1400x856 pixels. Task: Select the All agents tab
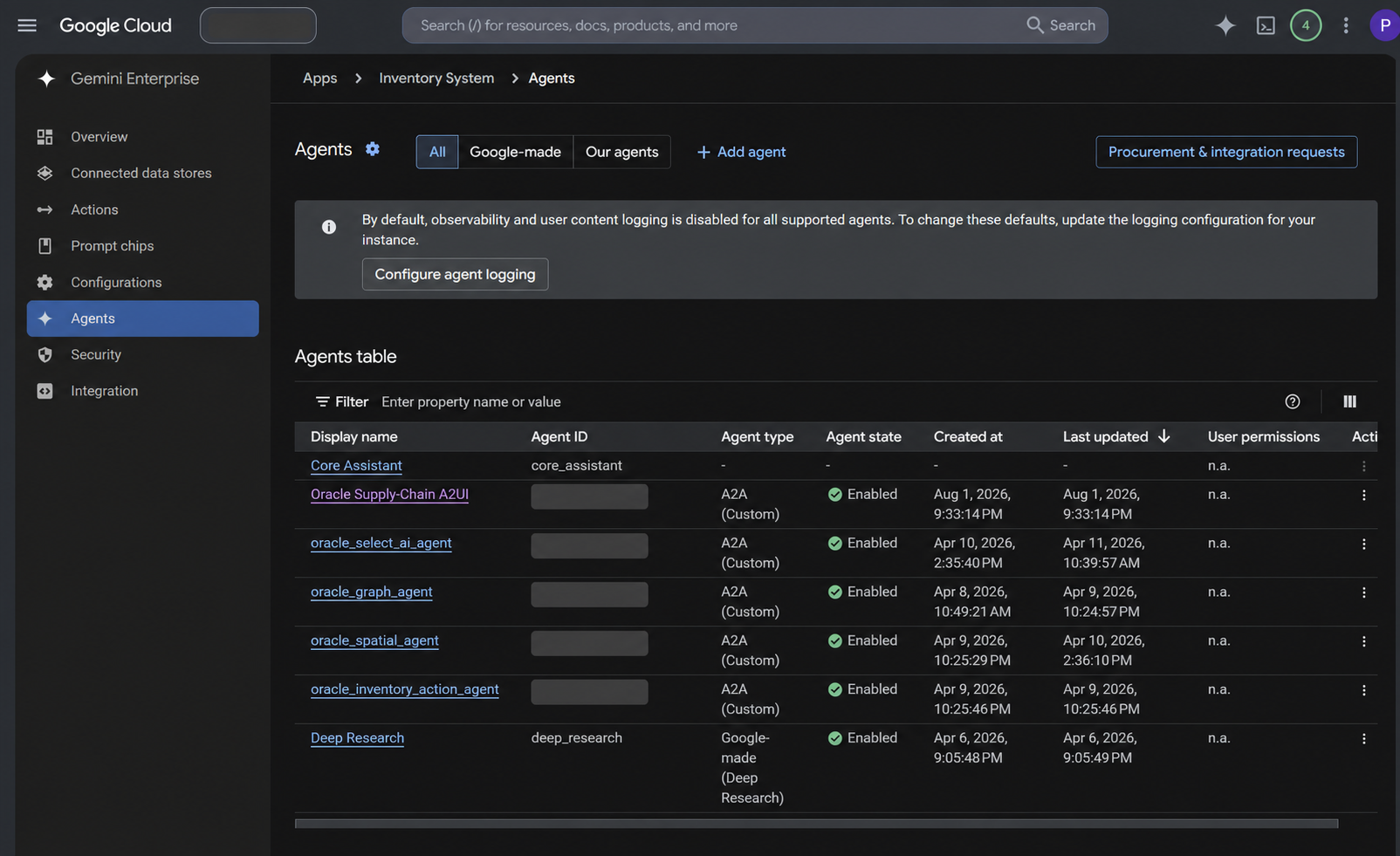[437, 152]
